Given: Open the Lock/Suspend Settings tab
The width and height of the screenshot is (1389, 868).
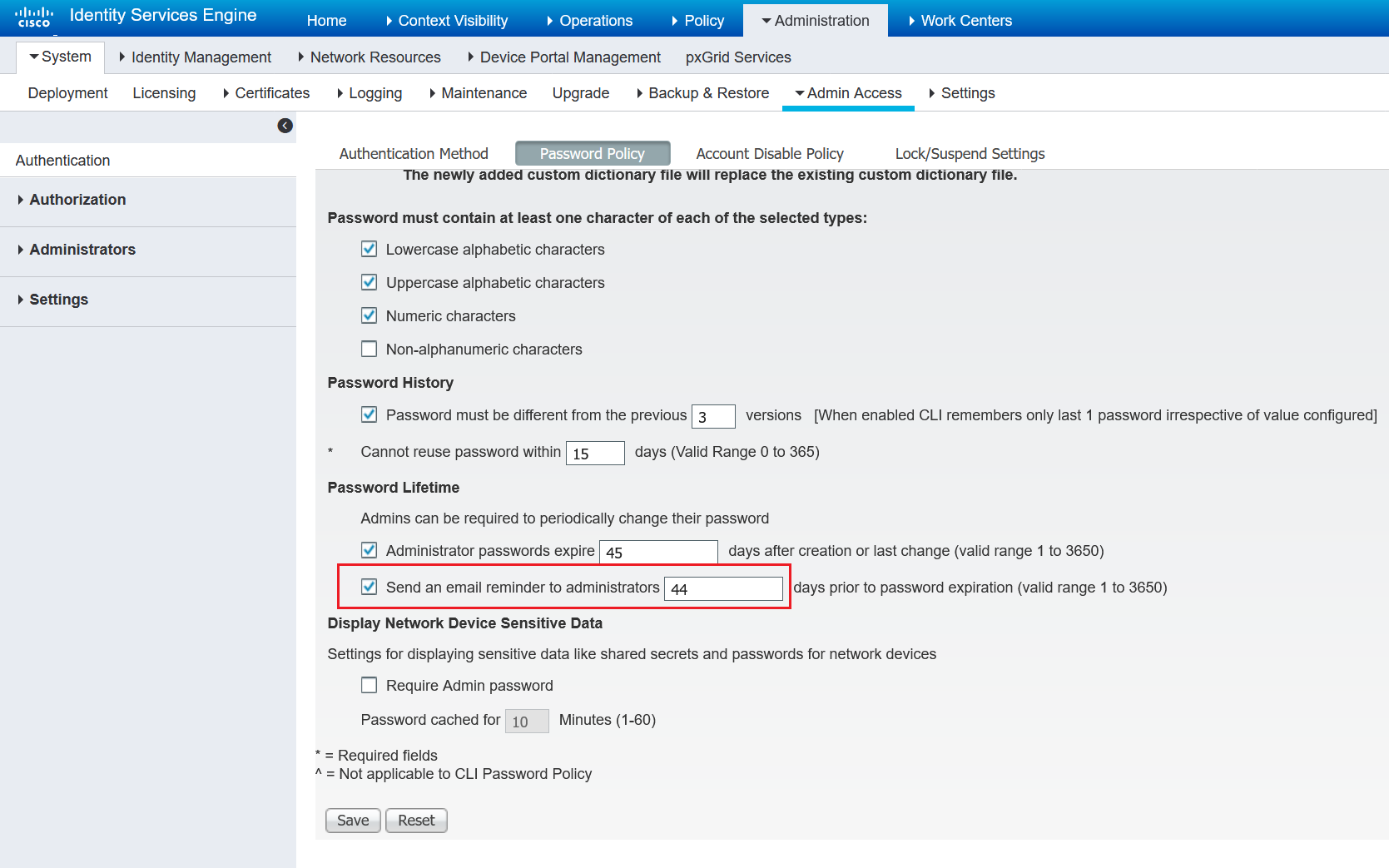Looking at the screenshot, I should click(x=969, y=153).
